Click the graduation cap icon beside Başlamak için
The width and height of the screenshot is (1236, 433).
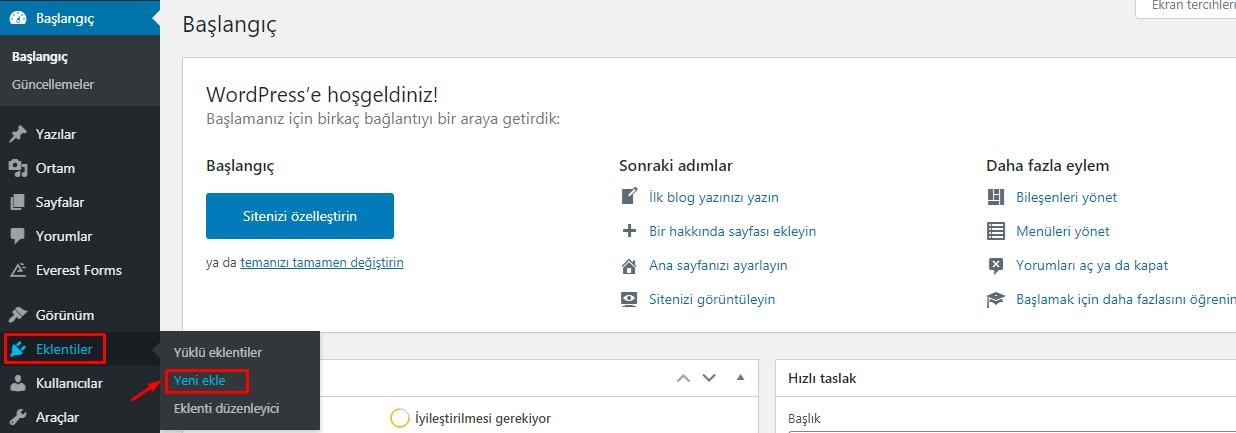[995, 299]
